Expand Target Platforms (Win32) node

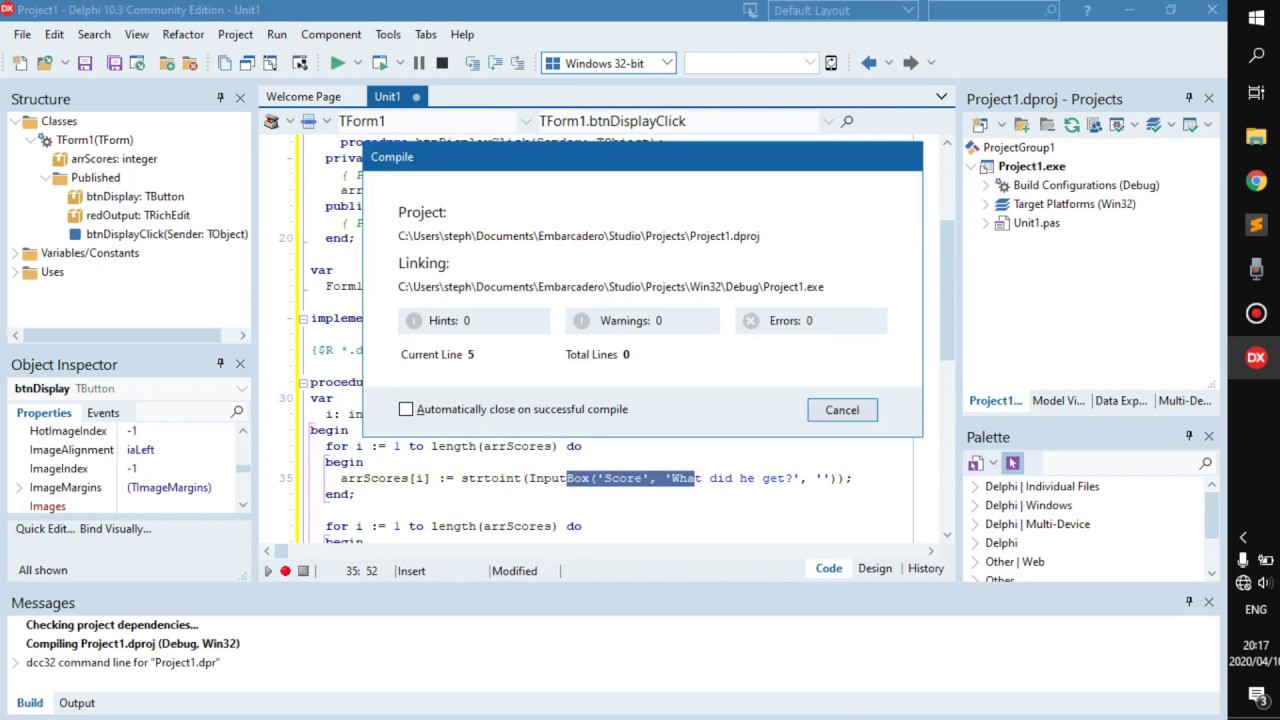pyautogui.click(x=985, y=204)
